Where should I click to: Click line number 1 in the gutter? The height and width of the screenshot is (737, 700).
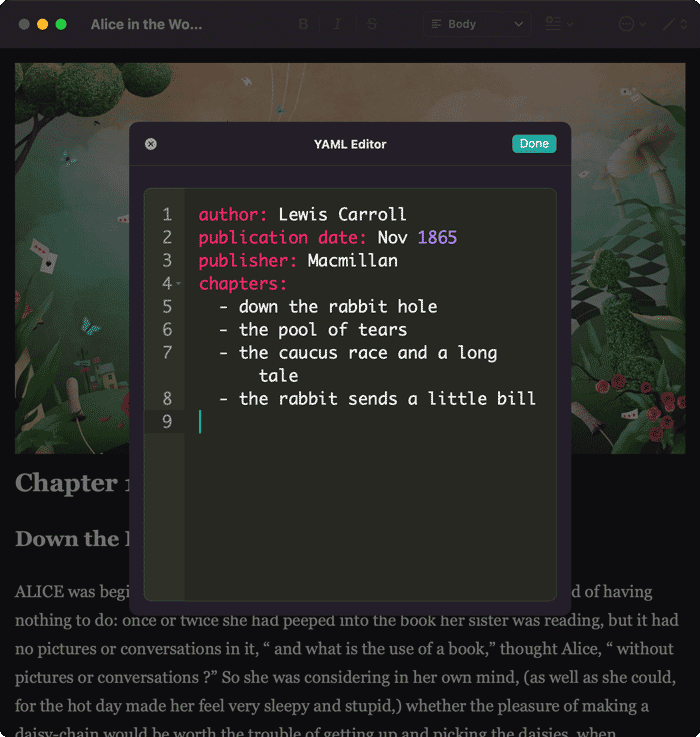(x=167, y=215)
